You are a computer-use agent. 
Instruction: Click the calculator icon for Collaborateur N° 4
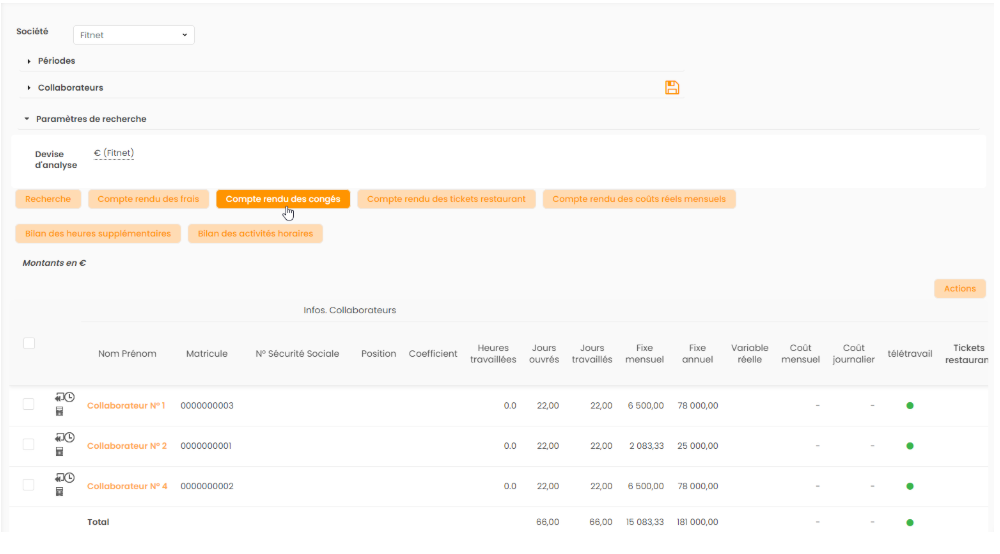(x=59, y=492)
